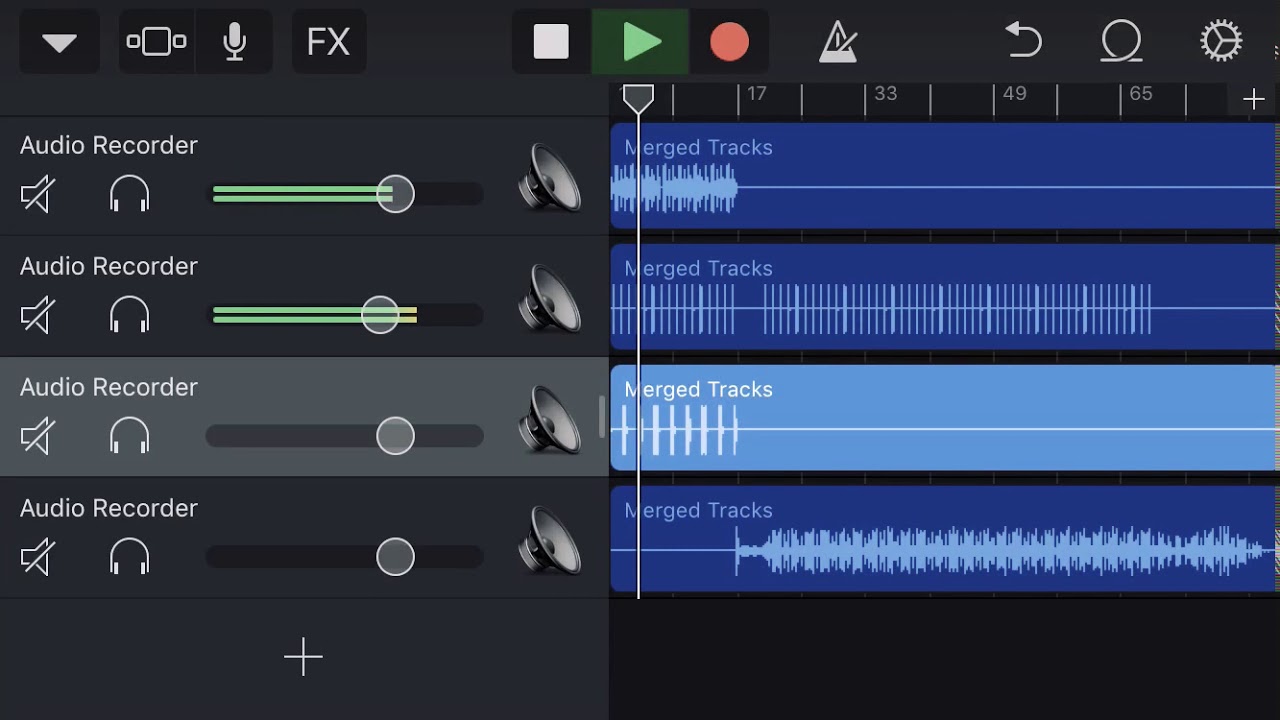This screenshot has width=1280, height=720.
Task: Switch to the tracks view button
Action: [156, 42]
